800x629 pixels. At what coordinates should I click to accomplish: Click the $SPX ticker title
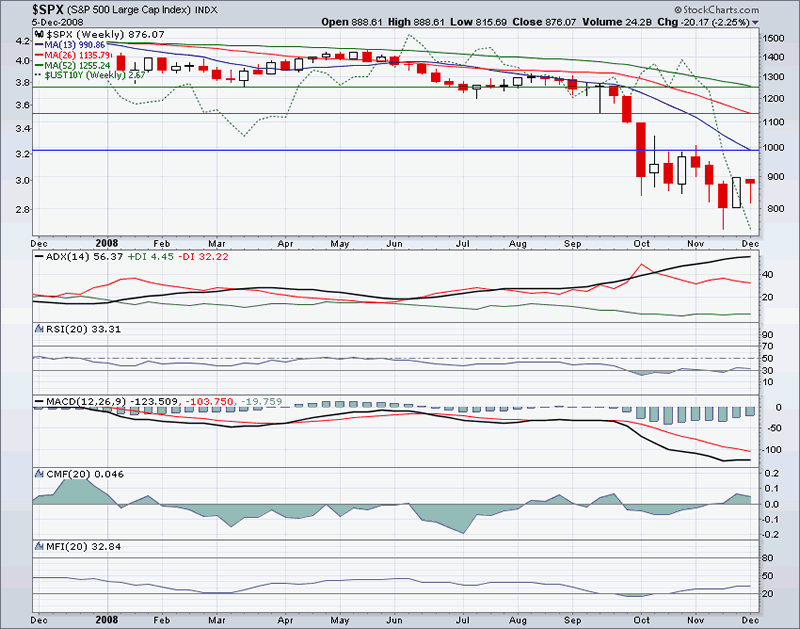point(47,9)
